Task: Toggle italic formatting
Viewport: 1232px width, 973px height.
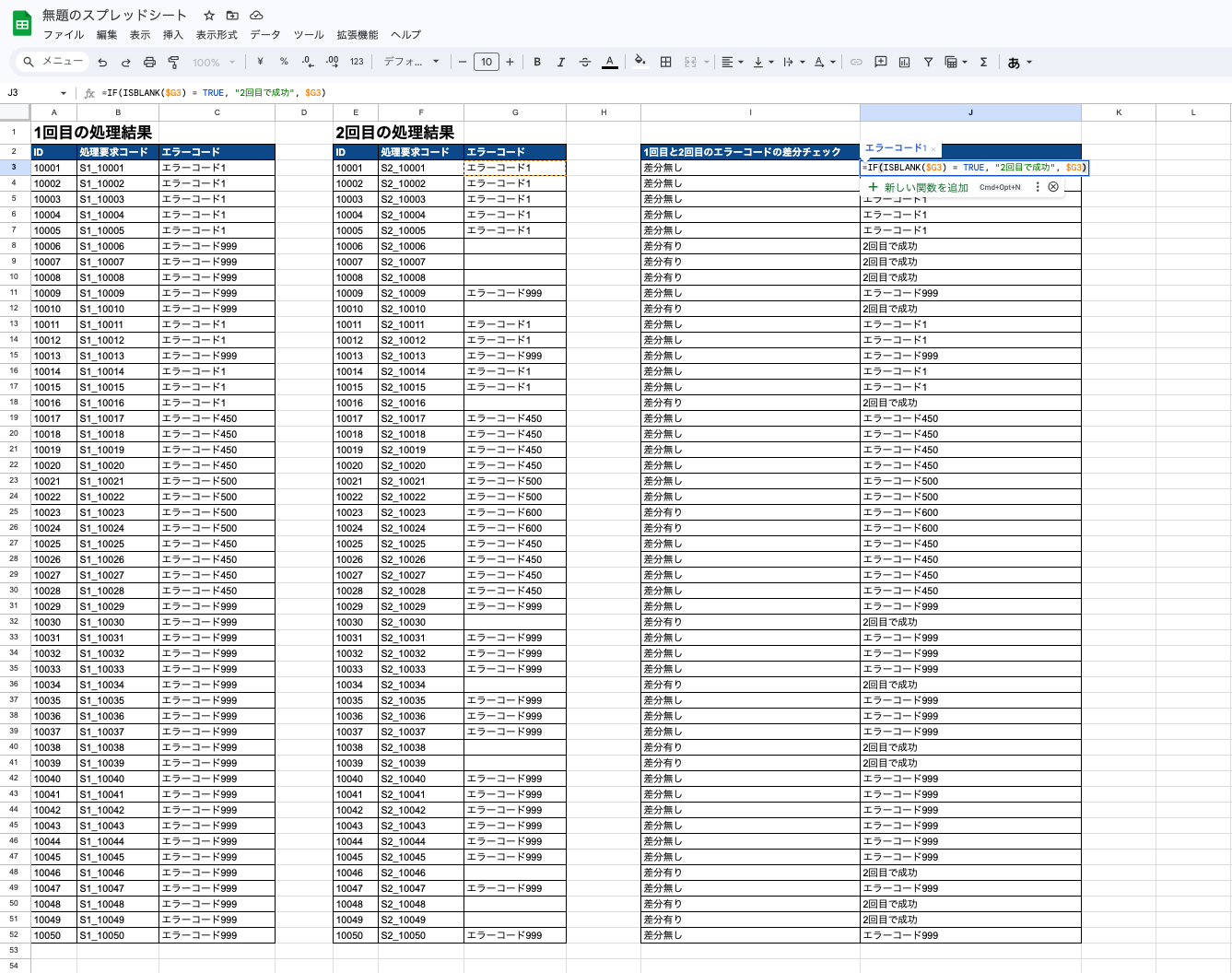Action: 561,62
